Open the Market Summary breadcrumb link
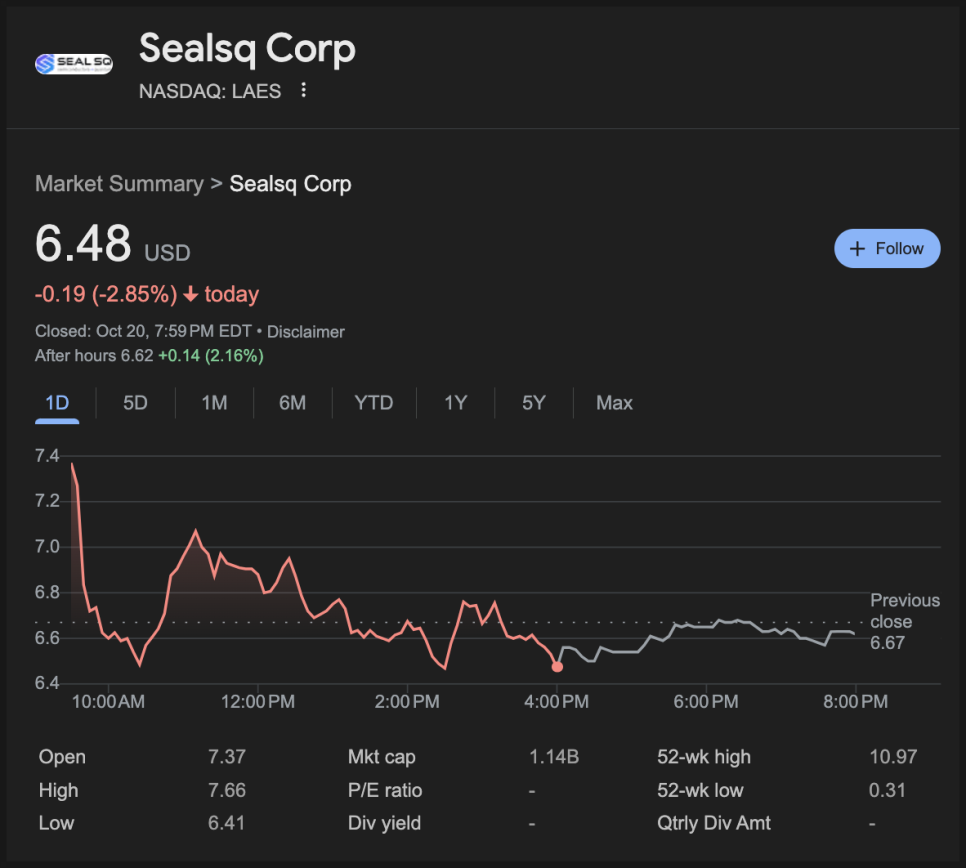 (x=119, y=184)
